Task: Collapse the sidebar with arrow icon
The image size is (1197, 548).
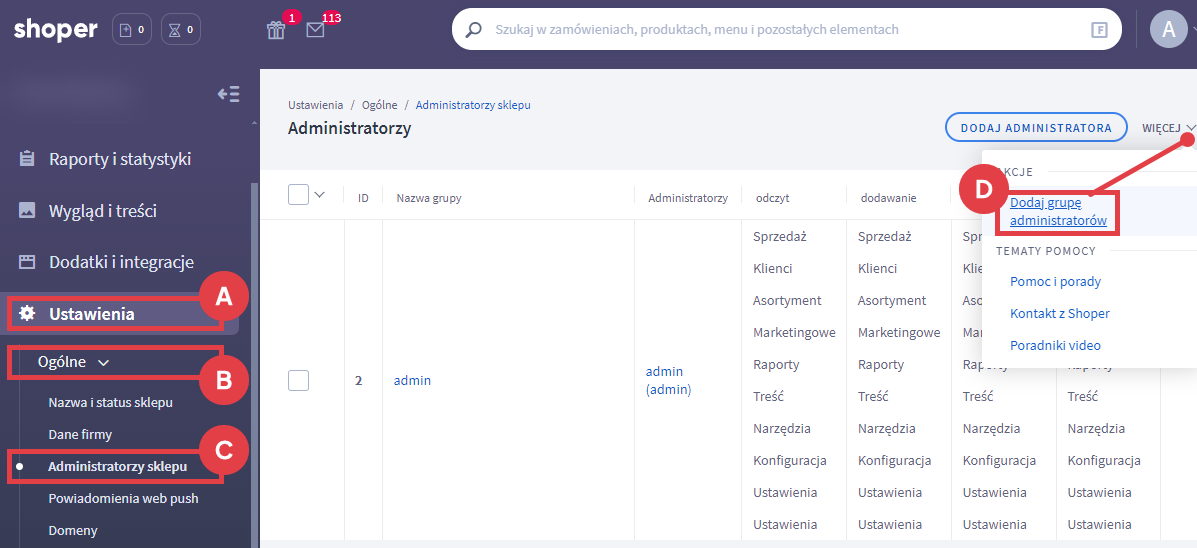Action: pyautogui.click(x=228, y=95)
